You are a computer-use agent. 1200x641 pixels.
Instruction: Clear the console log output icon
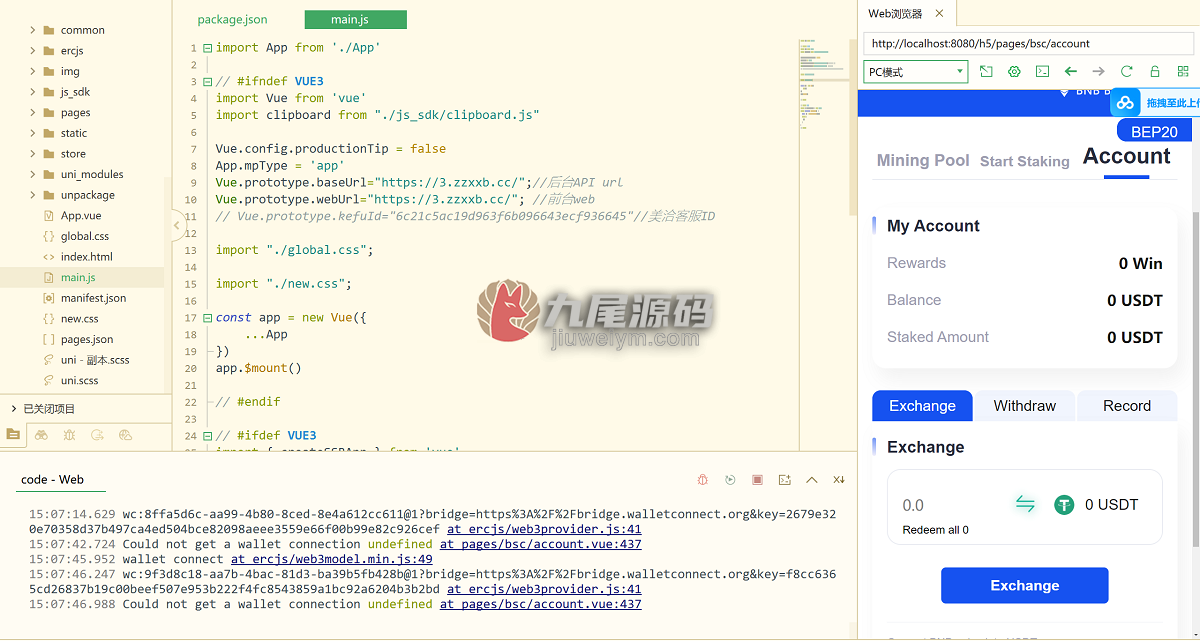[x=784, y=480]
